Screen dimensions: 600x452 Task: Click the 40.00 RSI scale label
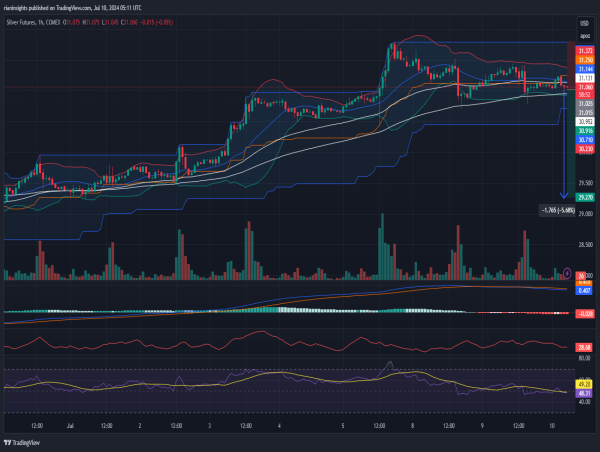[x=584, y=402]
